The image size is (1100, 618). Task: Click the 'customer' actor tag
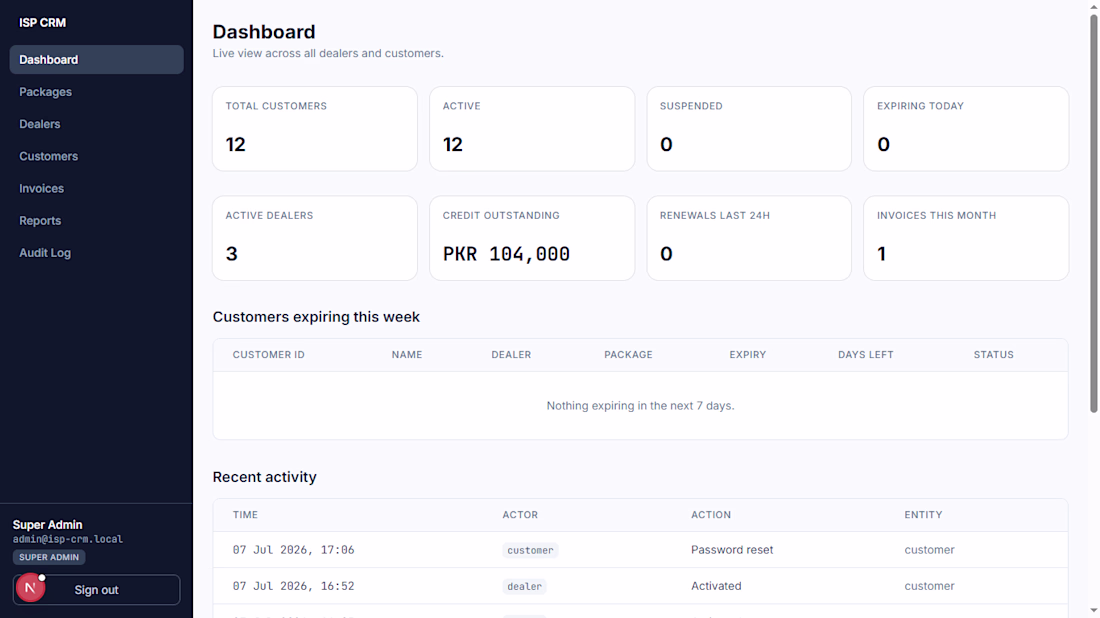530,551
